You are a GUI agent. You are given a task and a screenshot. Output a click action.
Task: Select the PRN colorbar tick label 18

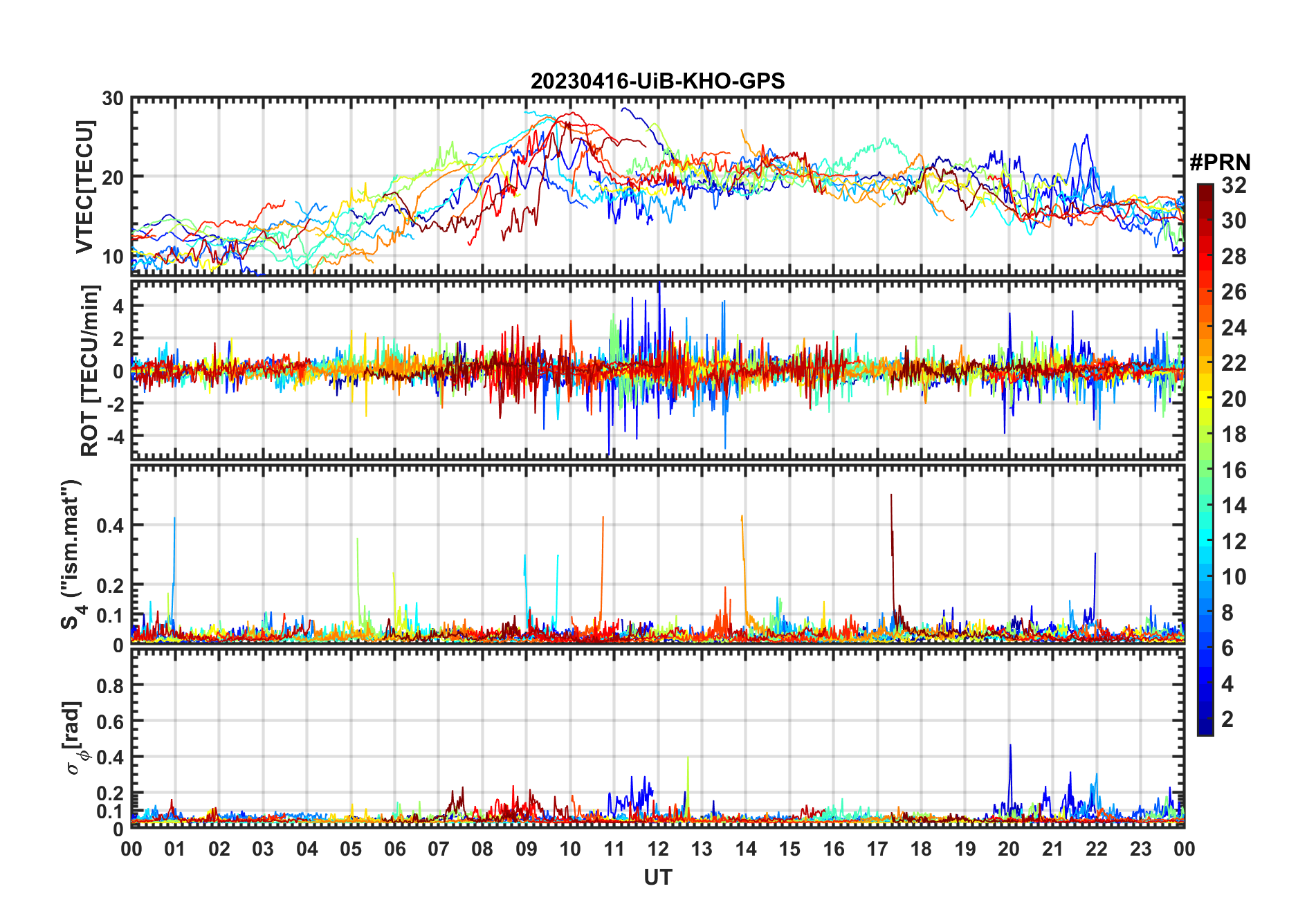1234,434
